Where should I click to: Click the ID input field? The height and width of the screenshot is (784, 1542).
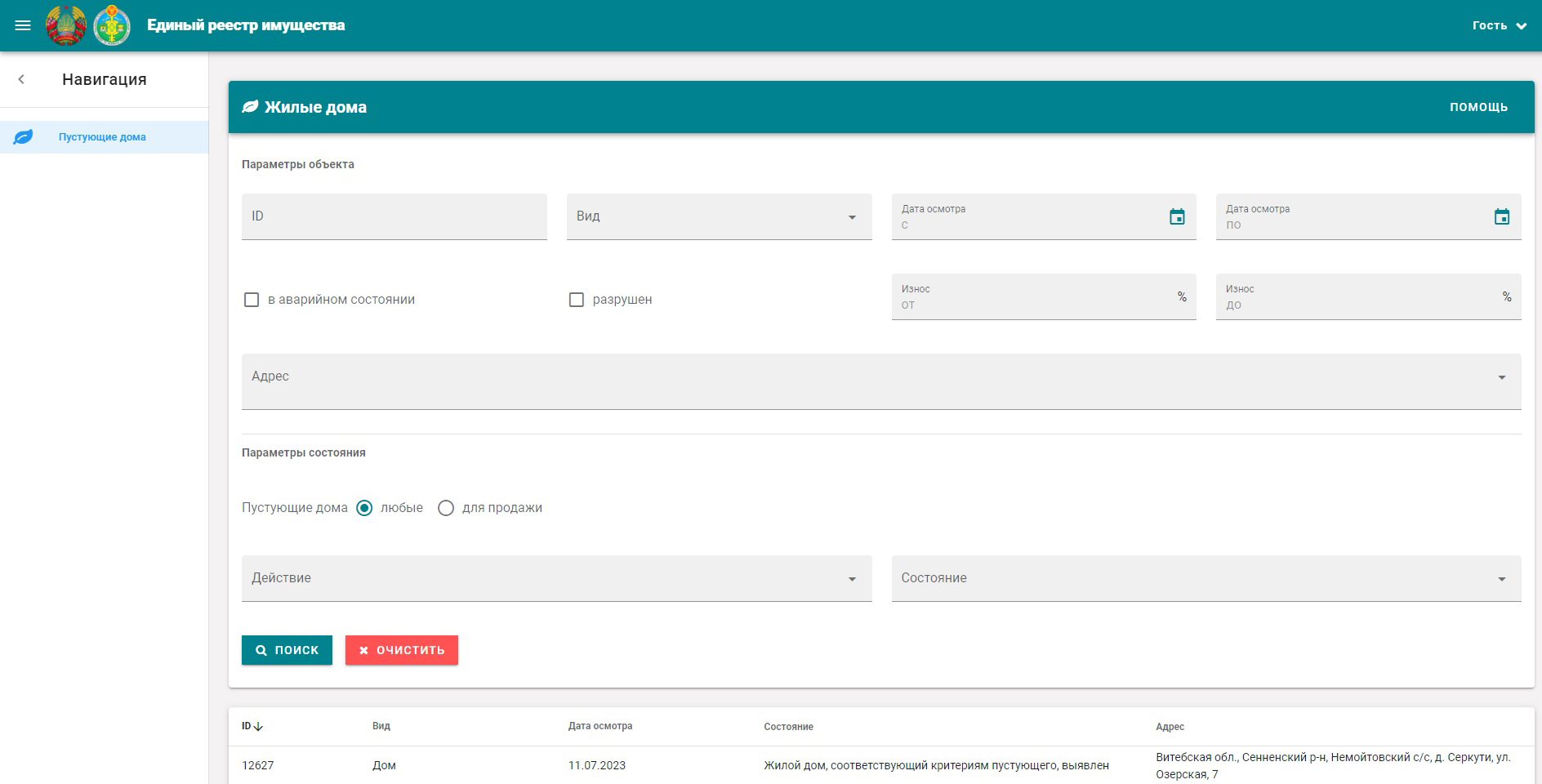tap(394, 216)
